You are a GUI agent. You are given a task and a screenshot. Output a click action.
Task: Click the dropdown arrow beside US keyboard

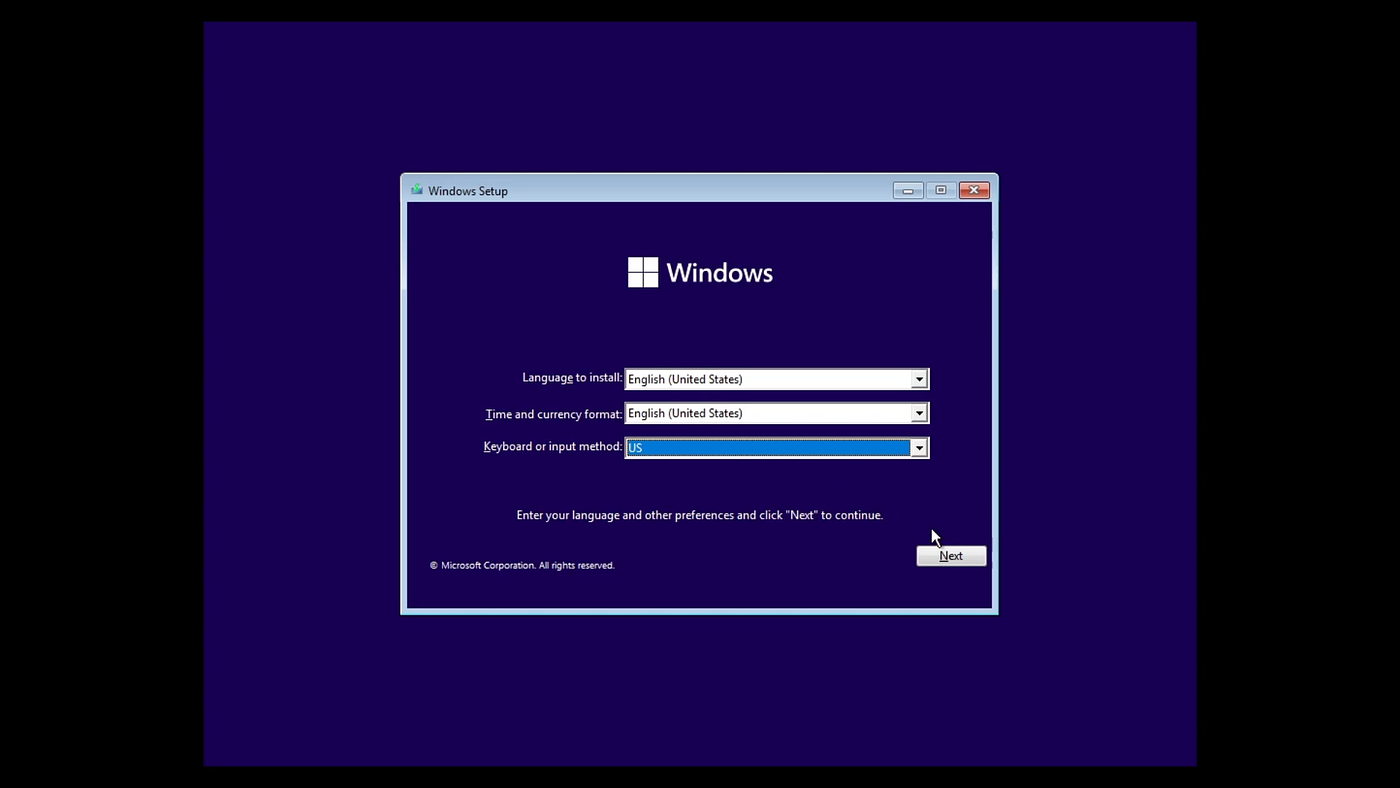coord(919,447)
